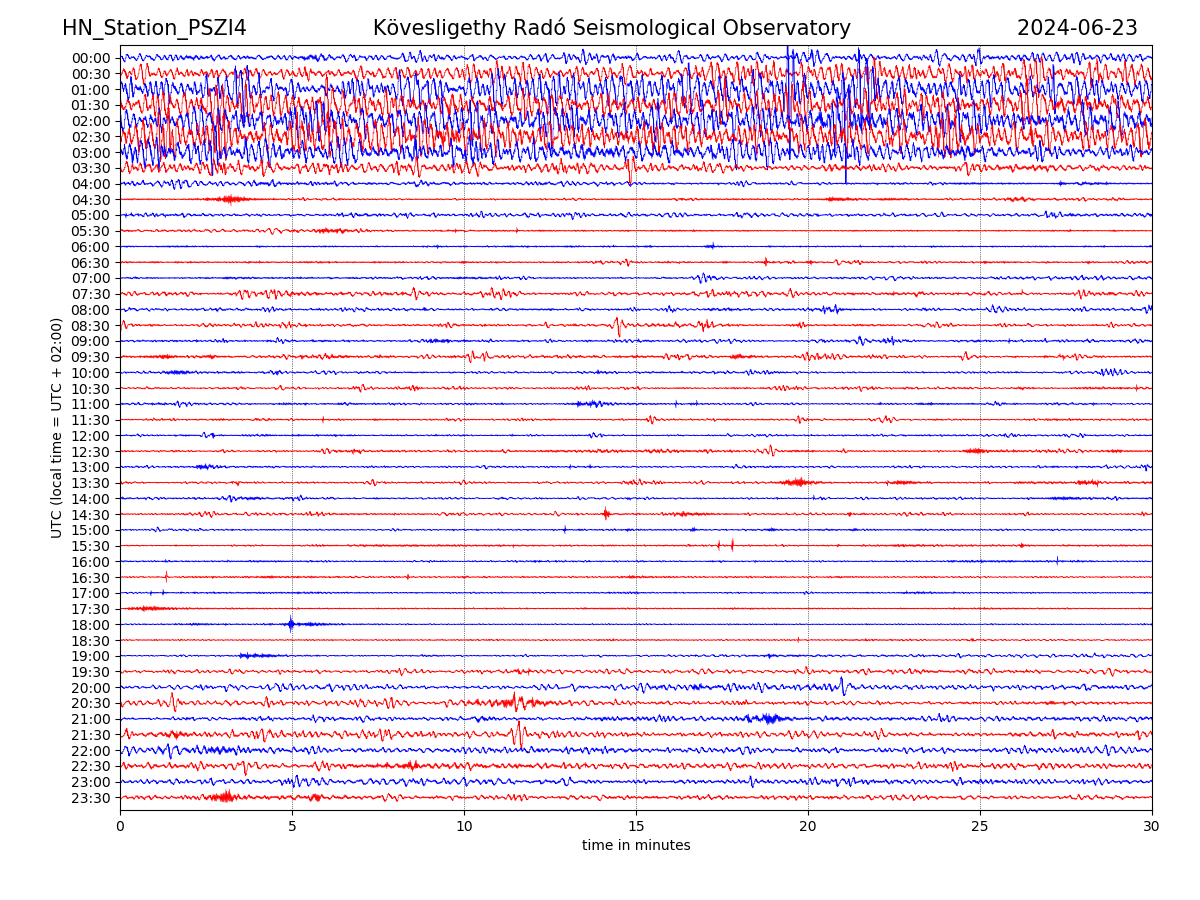Screen dimensions: 1200x900
Task: Click the x-axis tick label 30
Action: 1152,826
